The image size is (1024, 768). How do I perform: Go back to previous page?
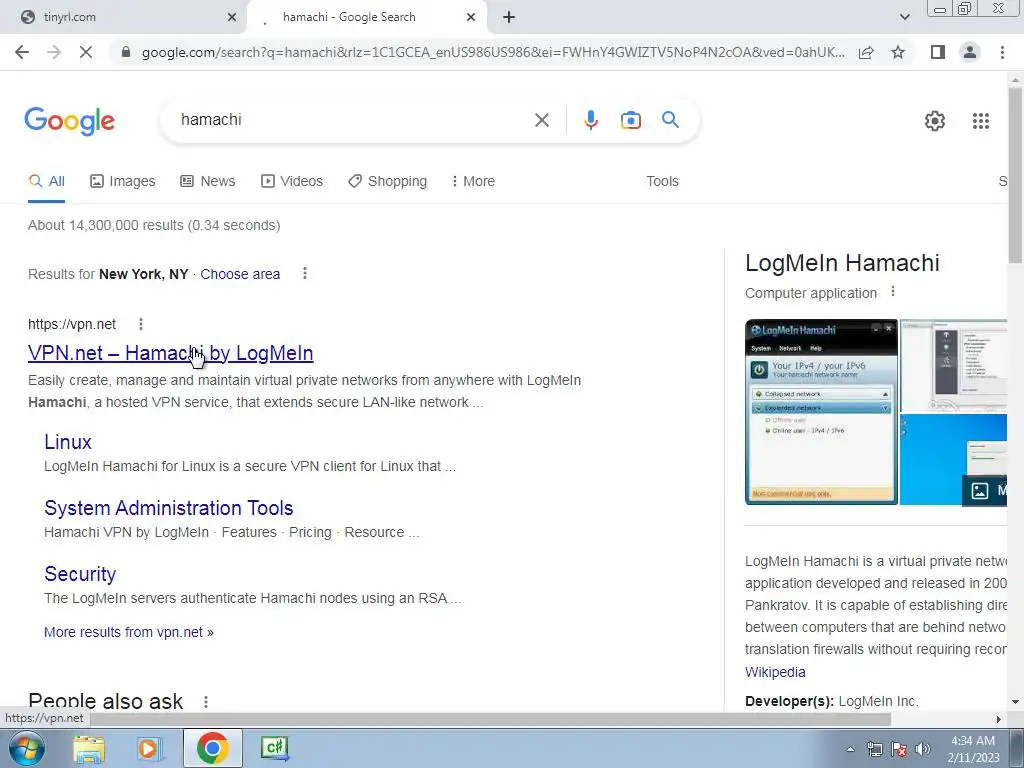coord(22,52)
